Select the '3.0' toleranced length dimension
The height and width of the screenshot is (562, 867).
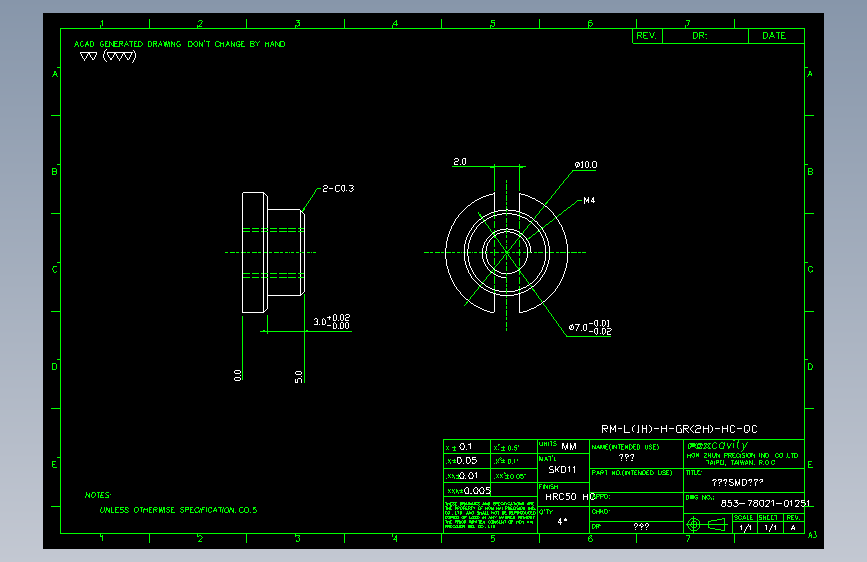[332, 321]
